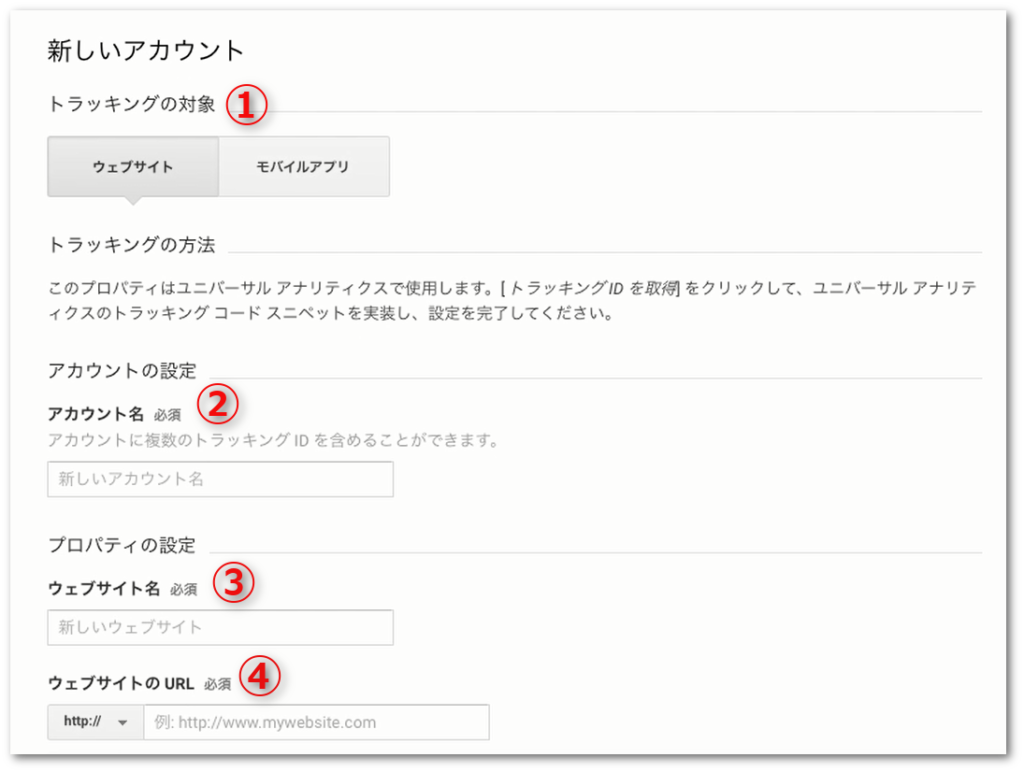Click the website URL input field
Viewport: 1024px width, 772px height.
pos(317,722)
